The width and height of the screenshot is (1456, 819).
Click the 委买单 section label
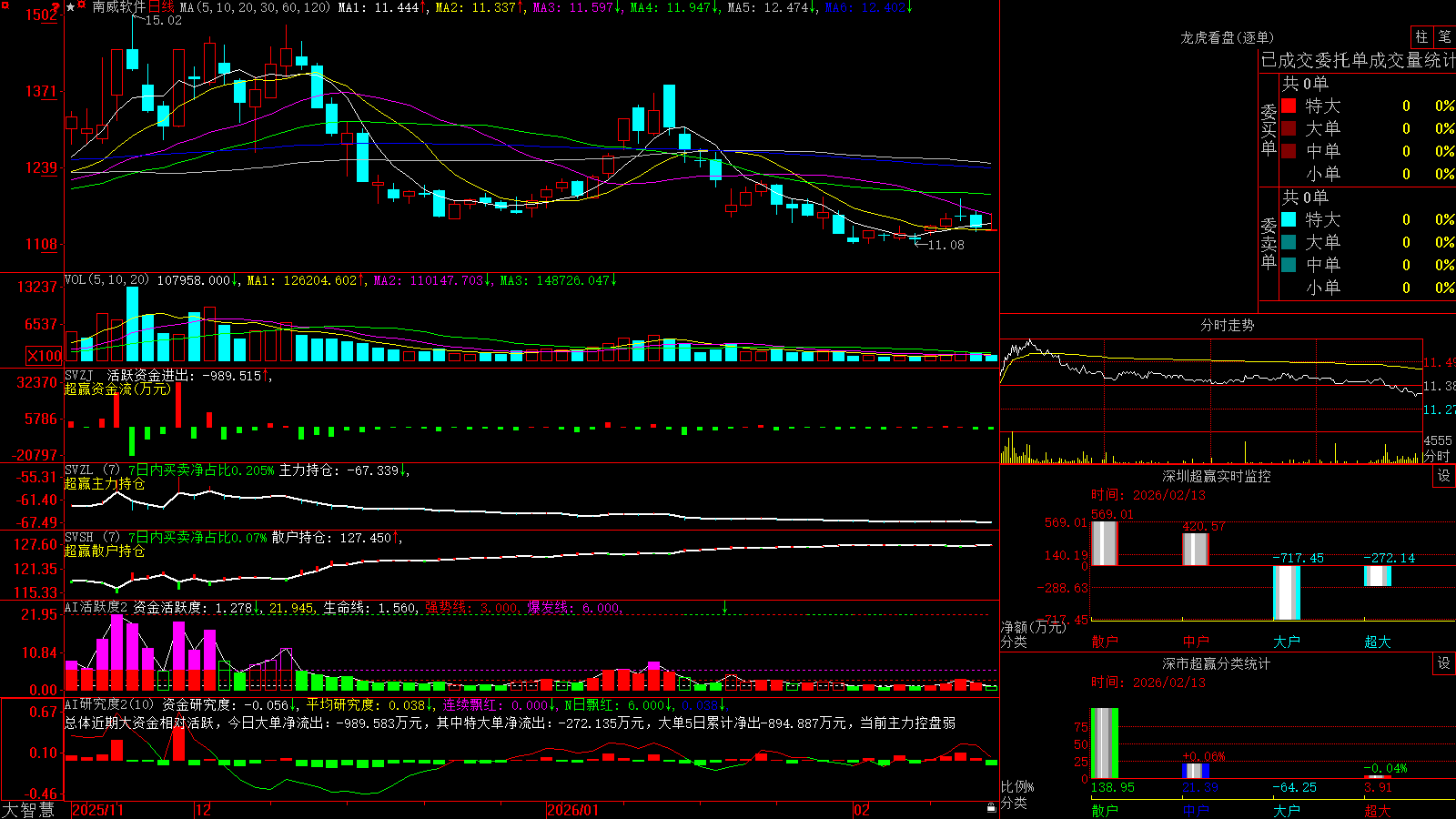(x=1269, y=130)
